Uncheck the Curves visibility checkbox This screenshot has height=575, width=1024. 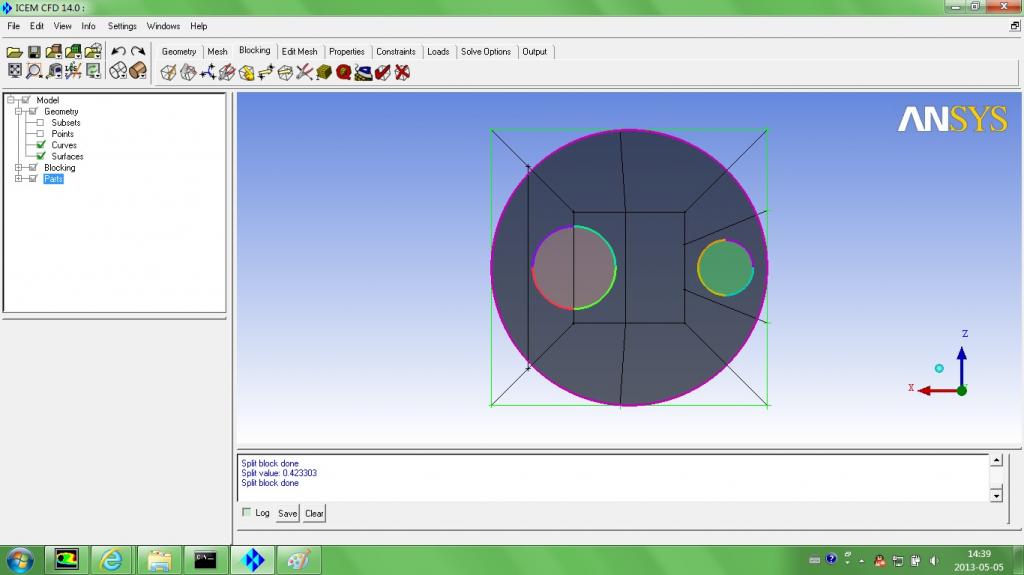41,145
